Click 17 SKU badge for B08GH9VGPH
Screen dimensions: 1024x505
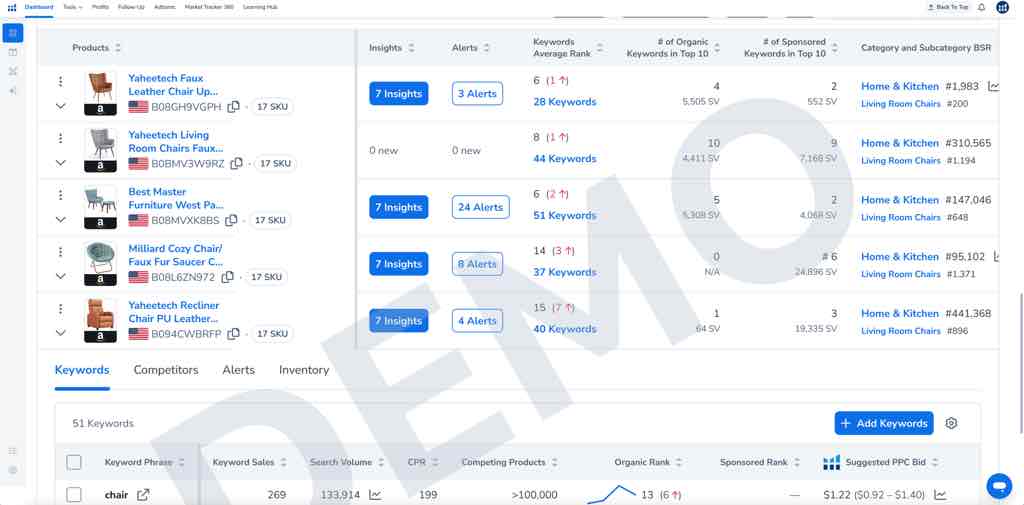pyautogui.click(x=272, y=106)
